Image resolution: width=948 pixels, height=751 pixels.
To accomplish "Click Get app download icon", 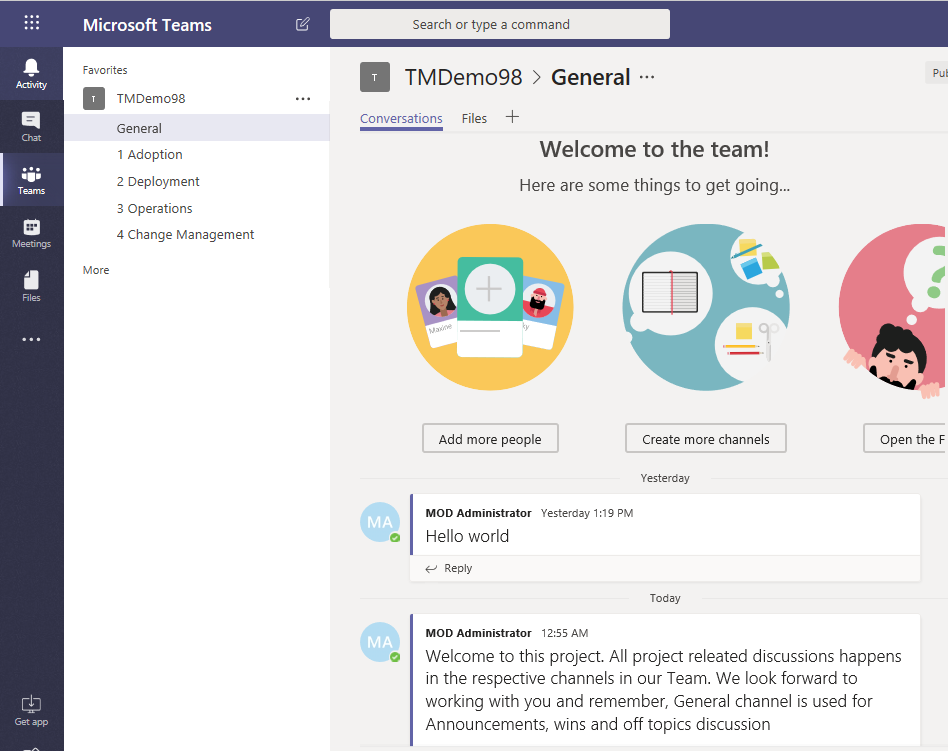I will pyautogui.click(x=31, y=710).
